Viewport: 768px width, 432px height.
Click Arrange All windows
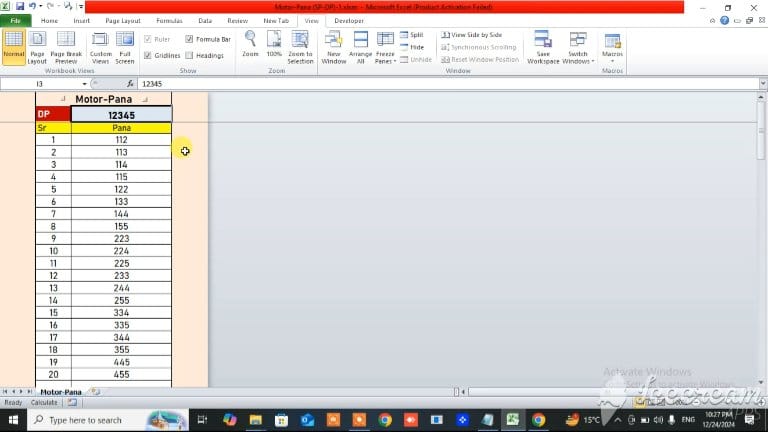(360, 47)
